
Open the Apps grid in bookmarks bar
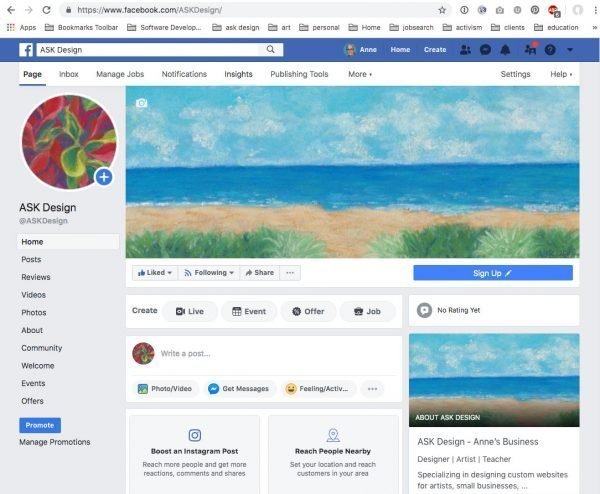pos(11,27)
